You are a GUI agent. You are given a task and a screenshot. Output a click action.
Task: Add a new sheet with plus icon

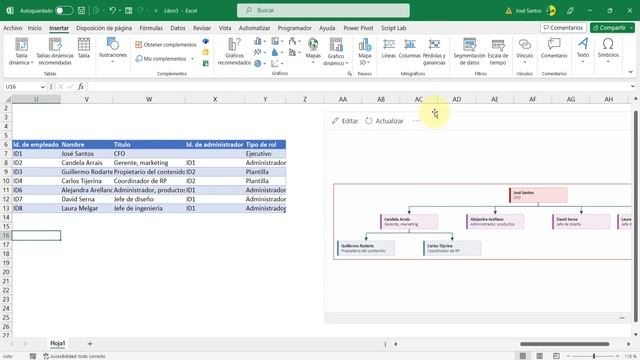[90, 344]
